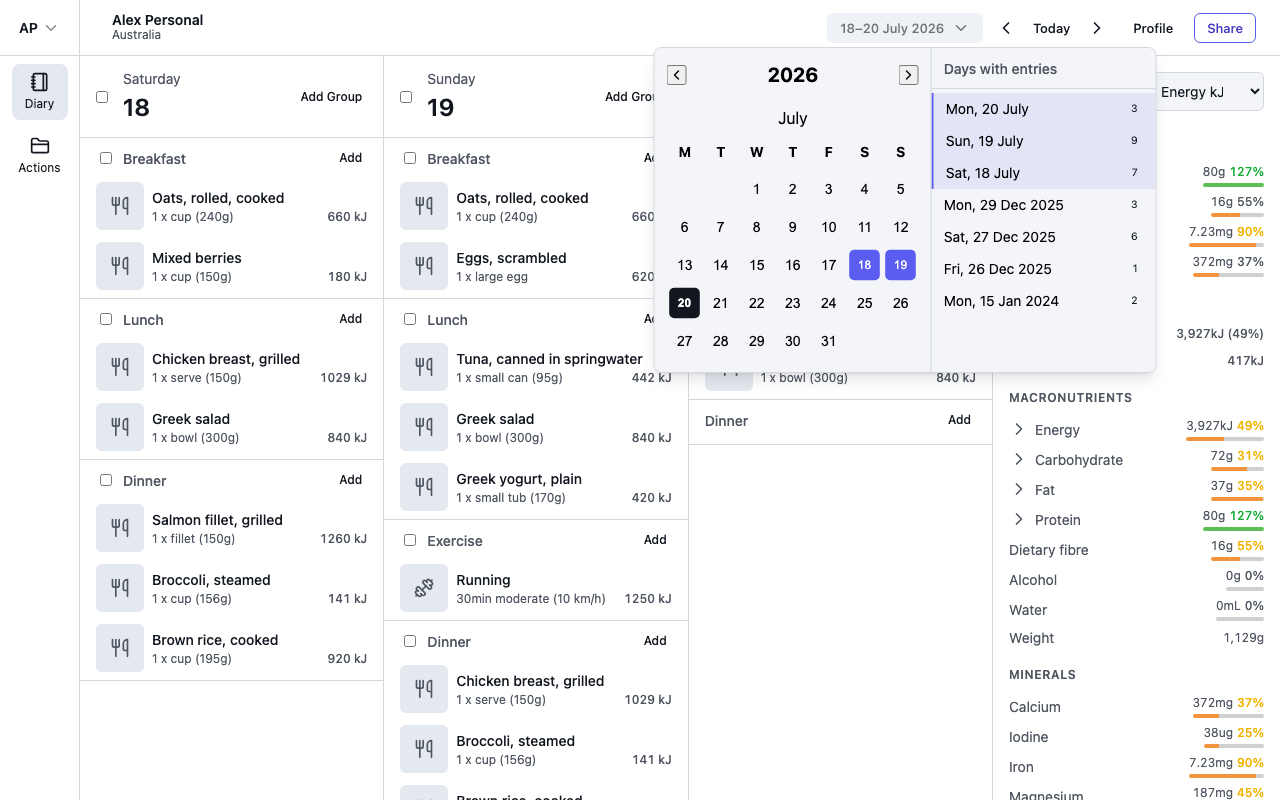This screenshot has width=1280, height=800.
Task: Click the food icon for Tuna, canned in springwater
Action: pyautogui.click(x=424, y=367)
